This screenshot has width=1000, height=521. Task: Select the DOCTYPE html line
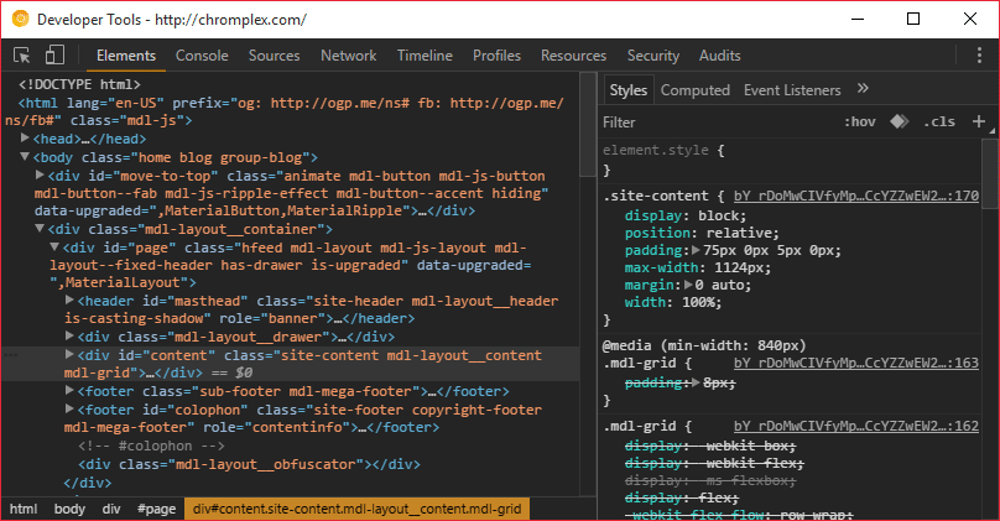pos(80,84)
